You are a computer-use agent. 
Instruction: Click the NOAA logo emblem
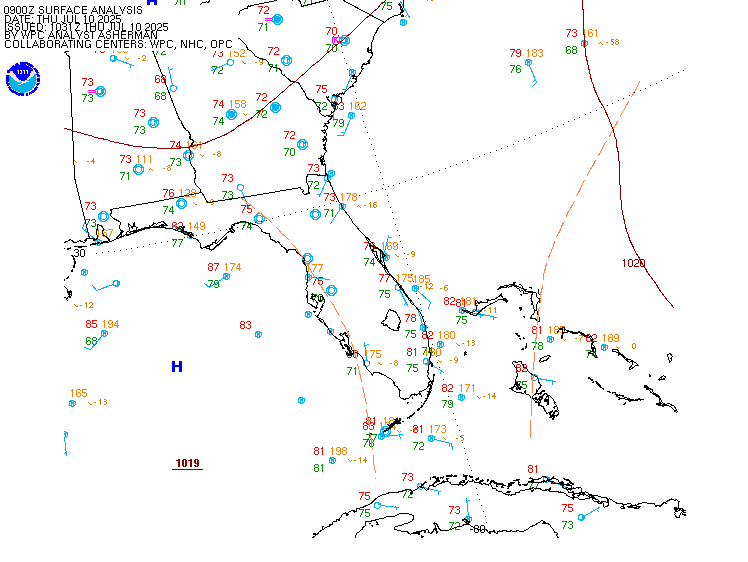click(x=23, y=79)
